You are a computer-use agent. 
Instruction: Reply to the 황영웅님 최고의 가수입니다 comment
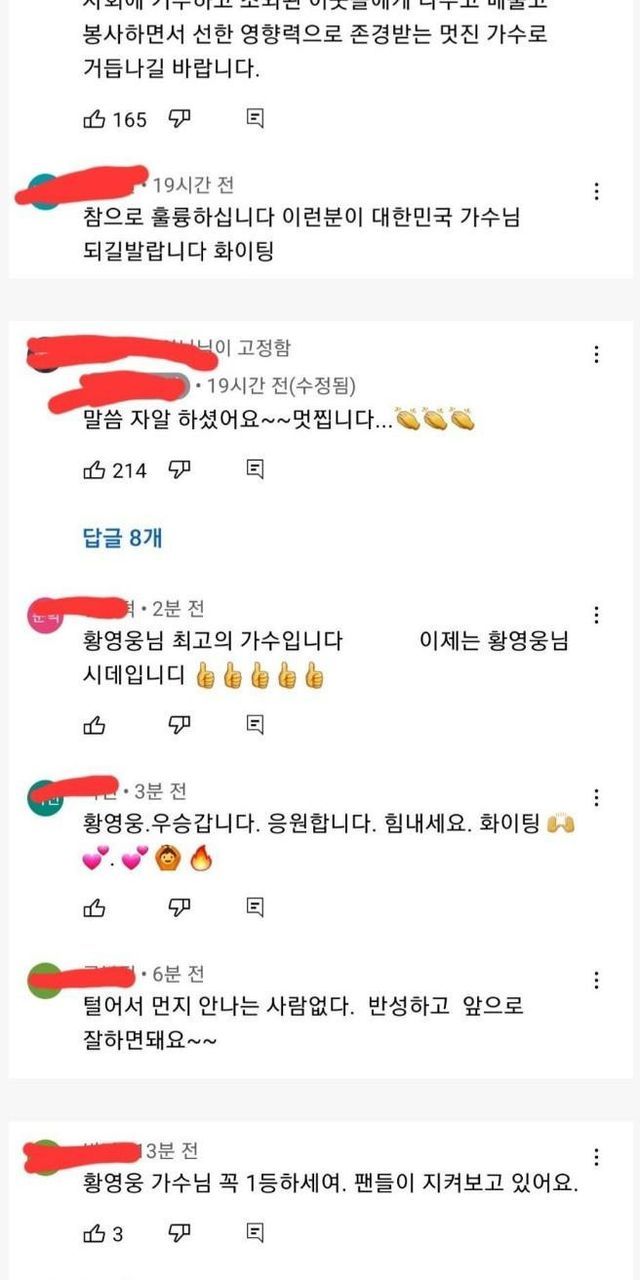pyautogui.click(x=255, y=724)
